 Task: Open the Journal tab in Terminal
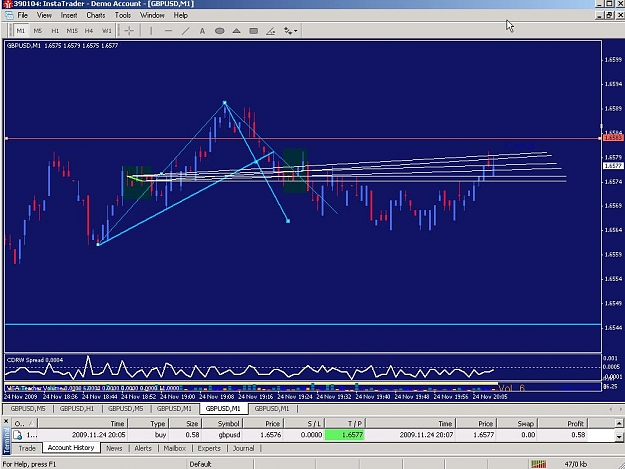243,448
